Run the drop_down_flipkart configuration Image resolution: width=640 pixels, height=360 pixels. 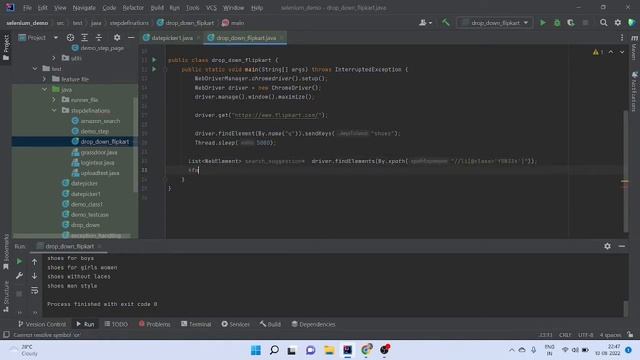click(542, 23)
